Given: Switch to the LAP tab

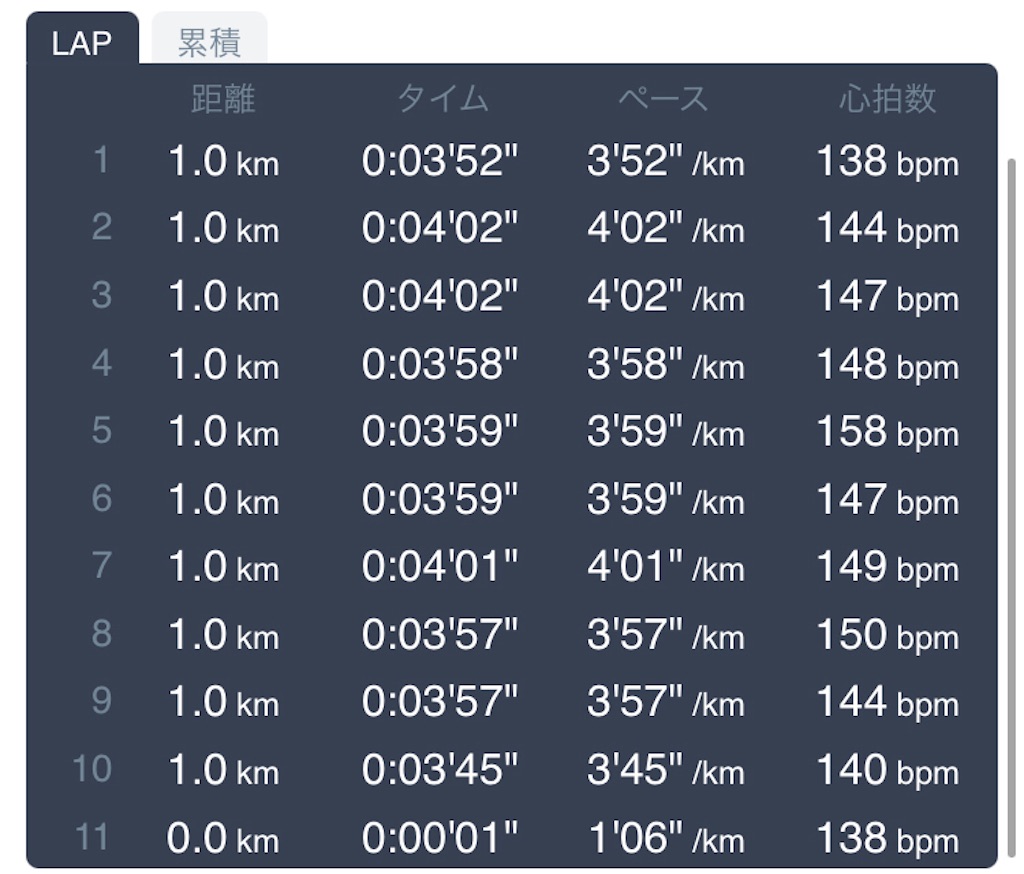Looking at the screenshot, I should click(82, 39).
